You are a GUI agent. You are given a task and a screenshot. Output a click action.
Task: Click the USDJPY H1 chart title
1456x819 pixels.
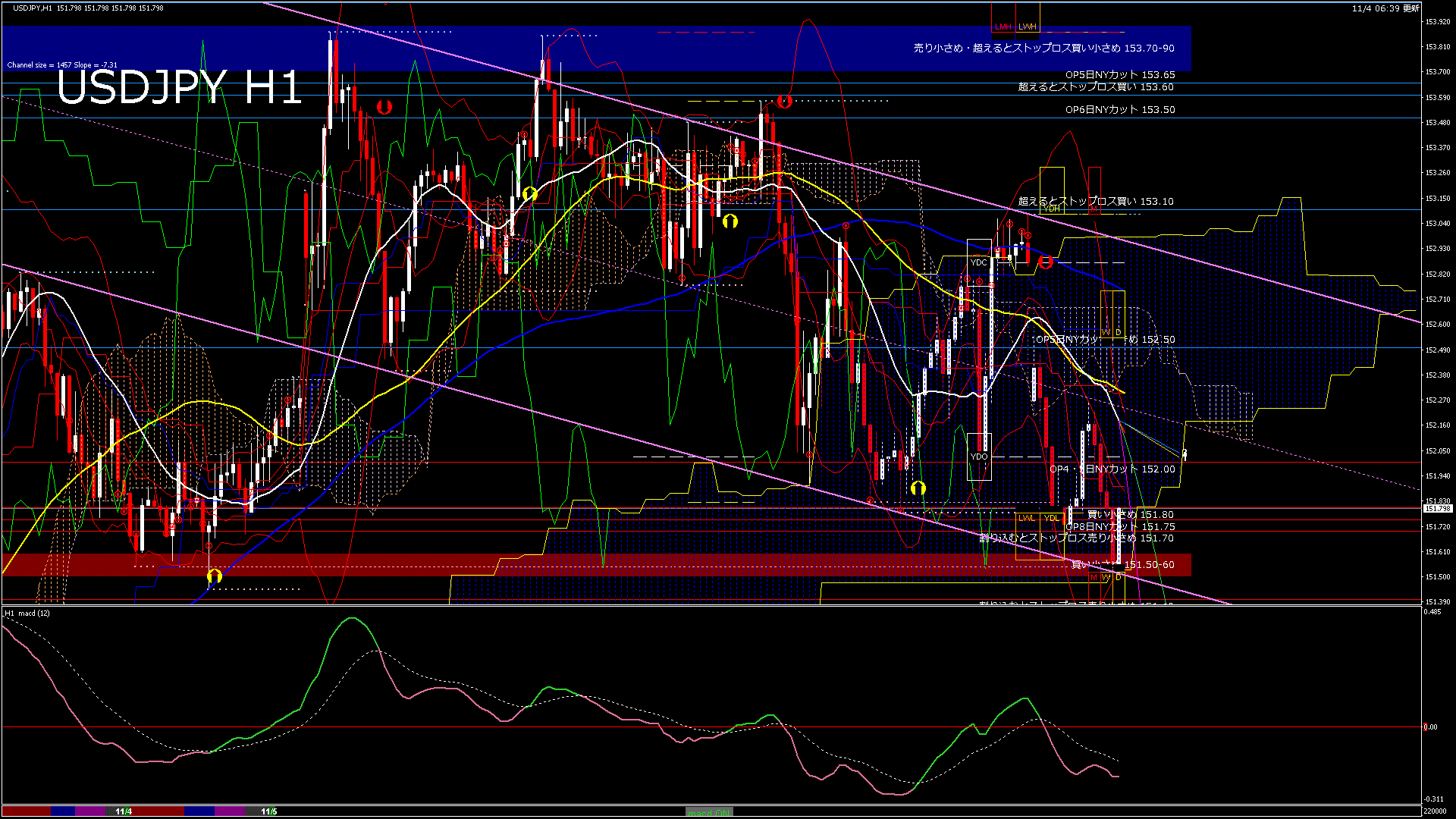pos(180,87)
